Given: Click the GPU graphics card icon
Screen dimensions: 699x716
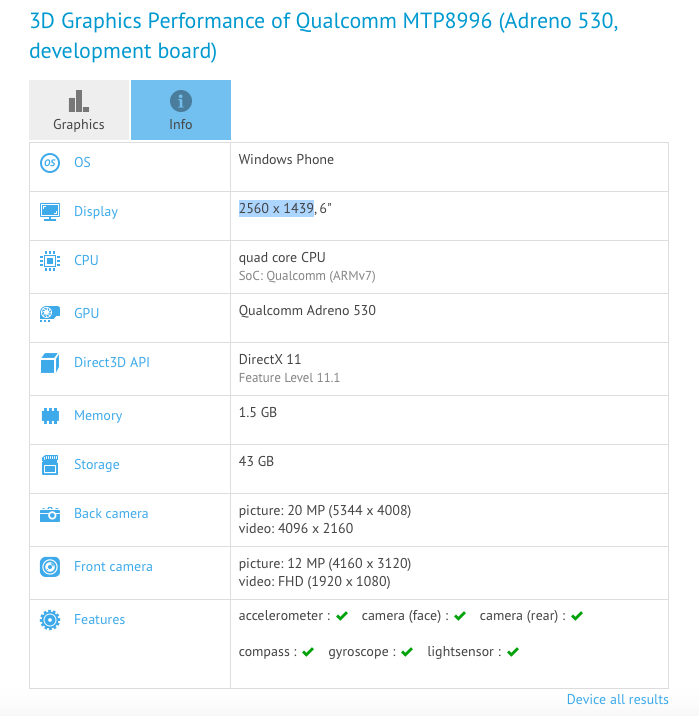Looking at the screenshot, I should (50, 313).
